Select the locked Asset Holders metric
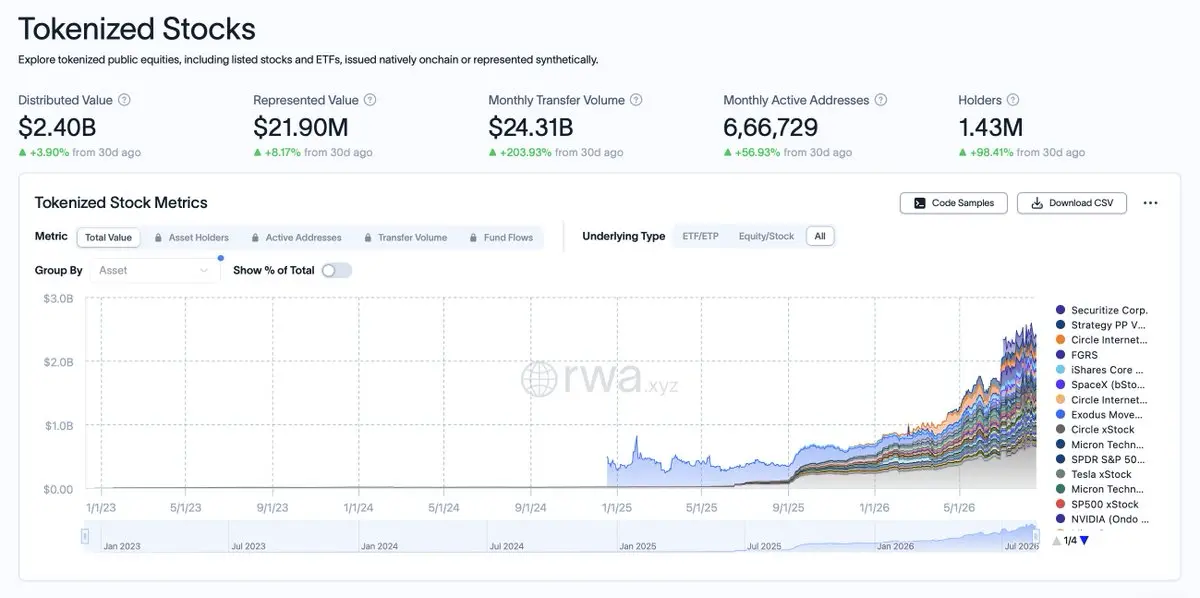 (x=192, y=238)
